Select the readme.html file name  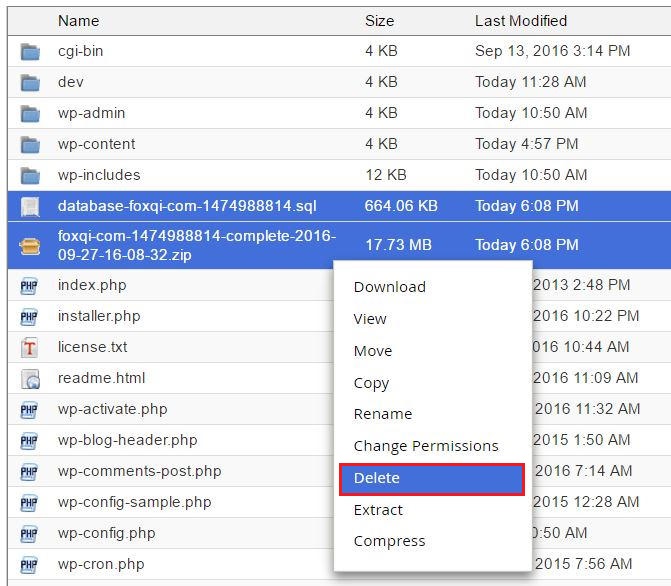pyautogui.click(x=101, y=378)
